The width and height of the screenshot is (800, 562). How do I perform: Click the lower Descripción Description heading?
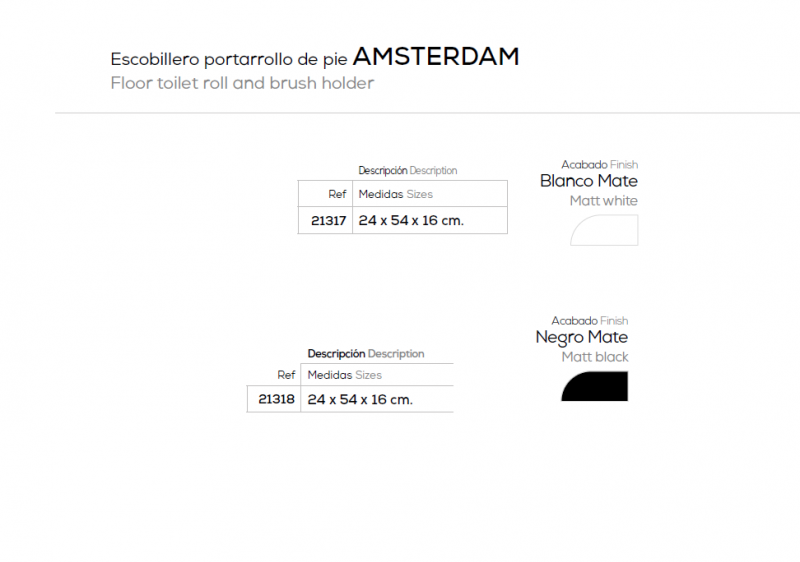(x=366, y=353)
